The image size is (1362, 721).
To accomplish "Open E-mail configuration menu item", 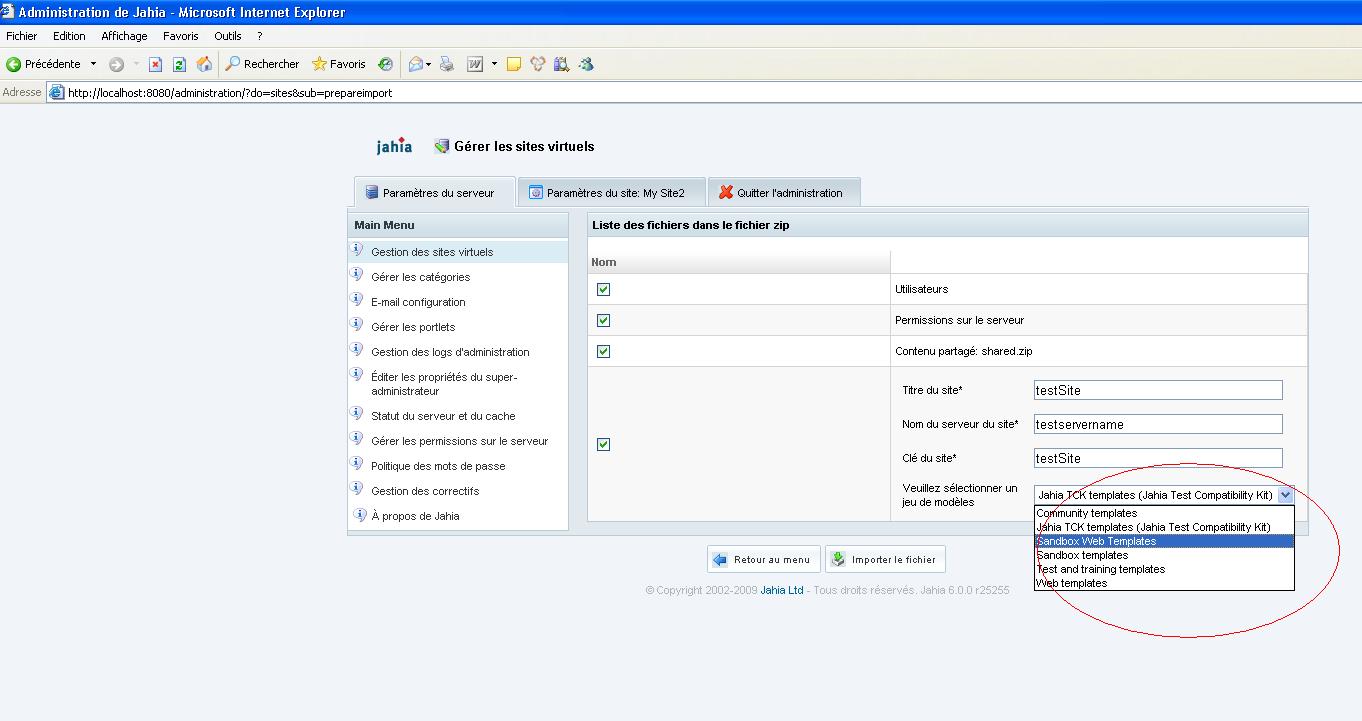I will pos(418,302).
